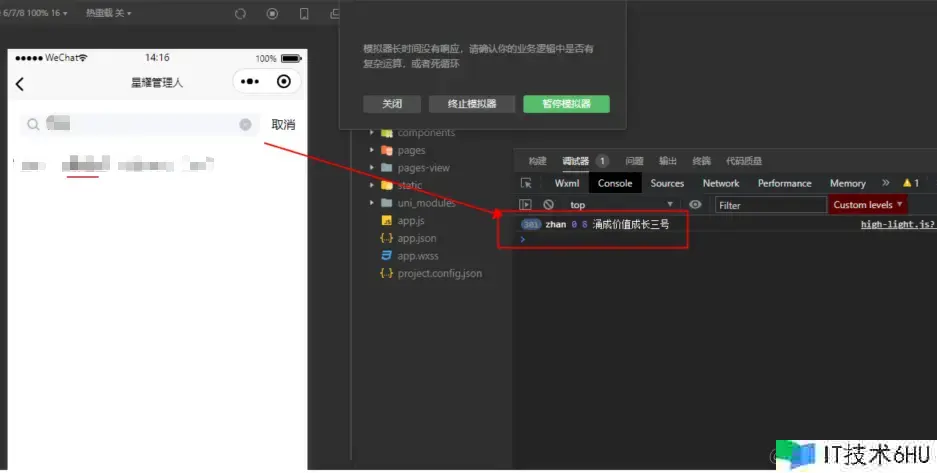This screenshot has height=473, width=937.
Task: Click the stop/record circle icon in toolbar
Action: click(272, 14)
